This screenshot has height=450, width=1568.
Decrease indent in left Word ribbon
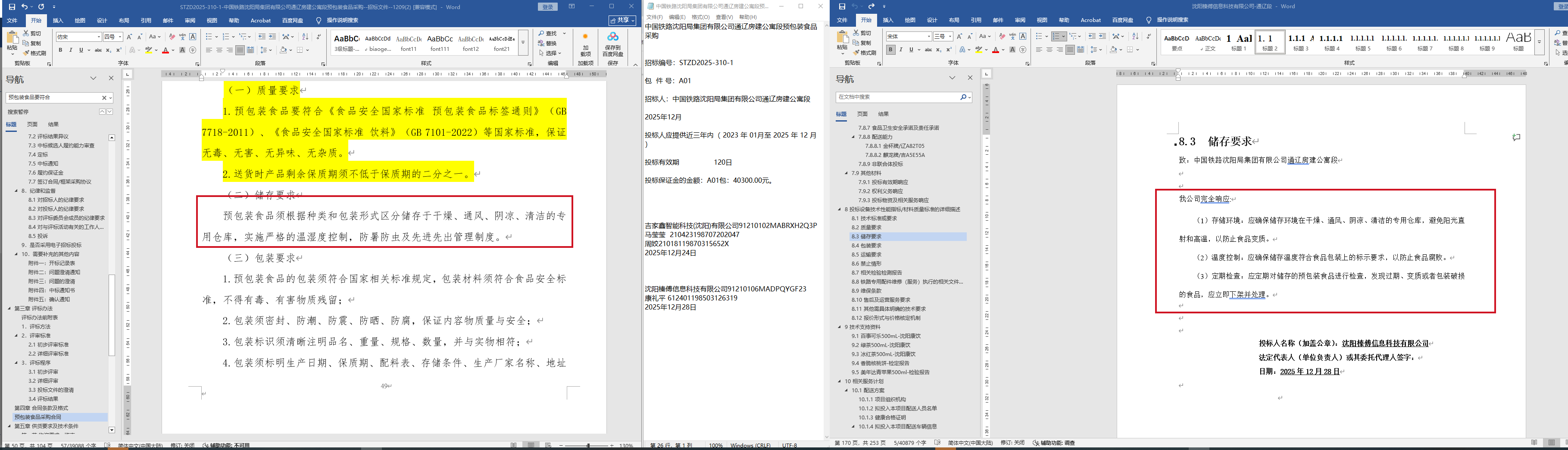pyautogui.click(x=262, y=37)
